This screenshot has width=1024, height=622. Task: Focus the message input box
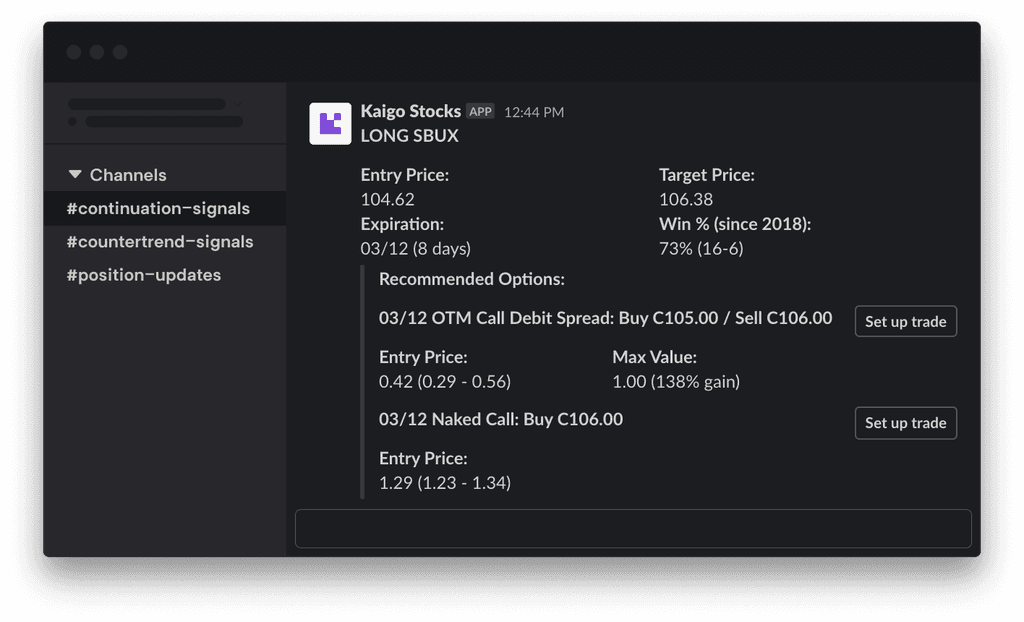633,528
